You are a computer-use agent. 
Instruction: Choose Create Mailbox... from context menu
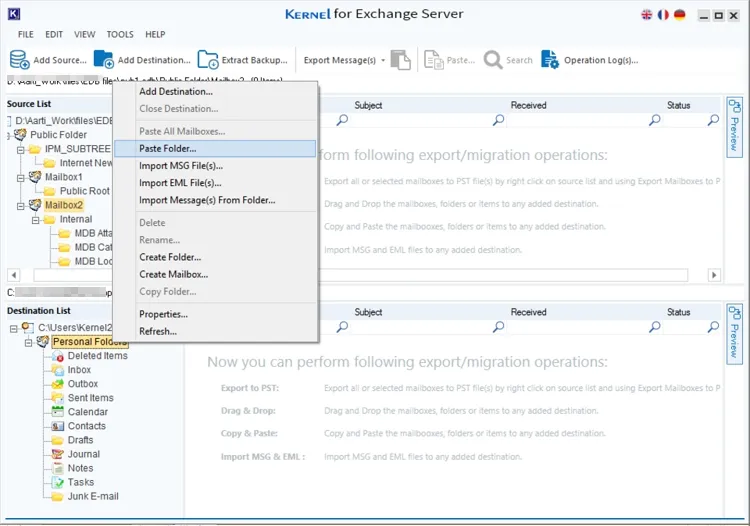[x=215, y=274]
